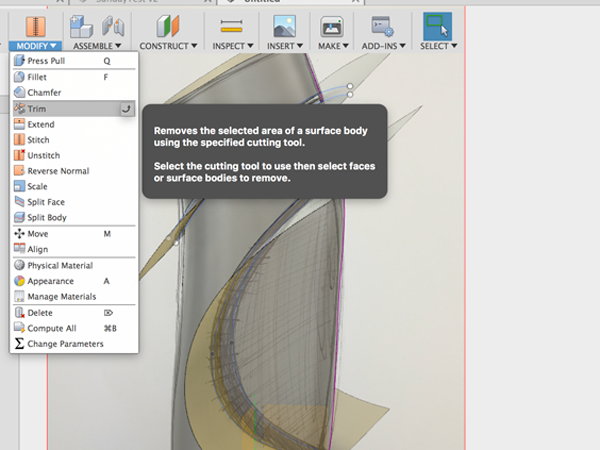
Task: Select the Trim menu command
Action: [x=74, y=109]
